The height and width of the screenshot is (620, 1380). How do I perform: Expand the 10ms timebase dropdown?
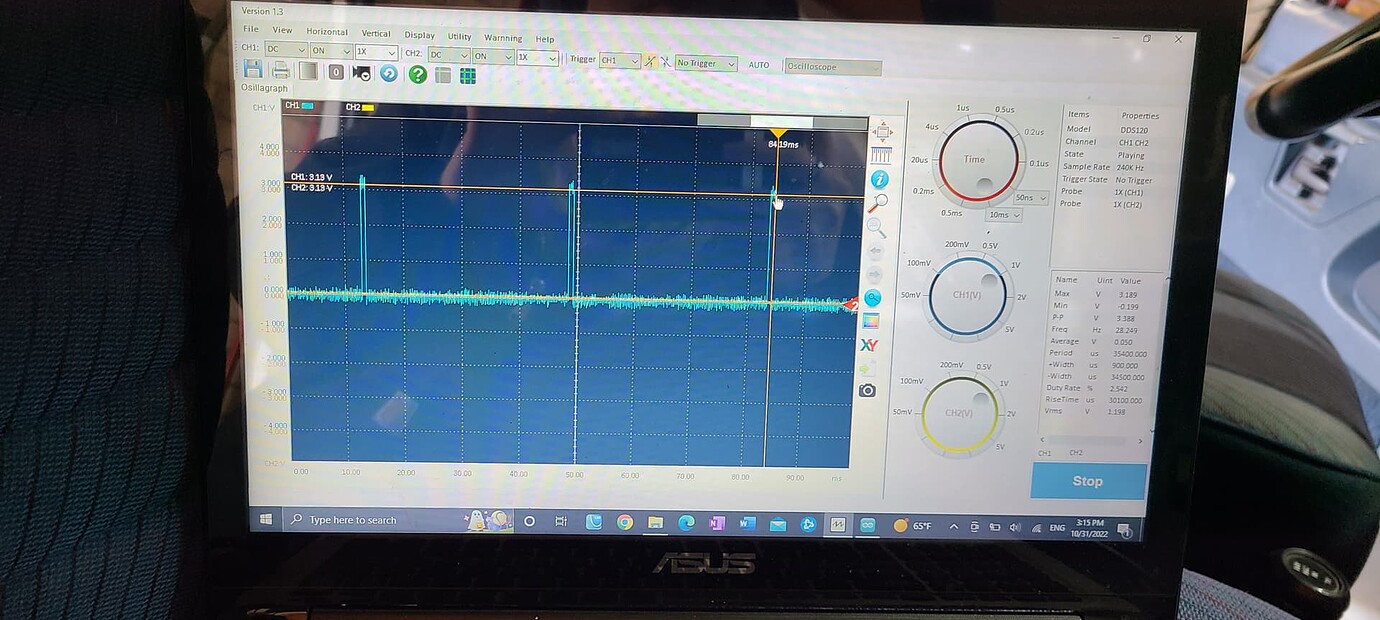1004,215
